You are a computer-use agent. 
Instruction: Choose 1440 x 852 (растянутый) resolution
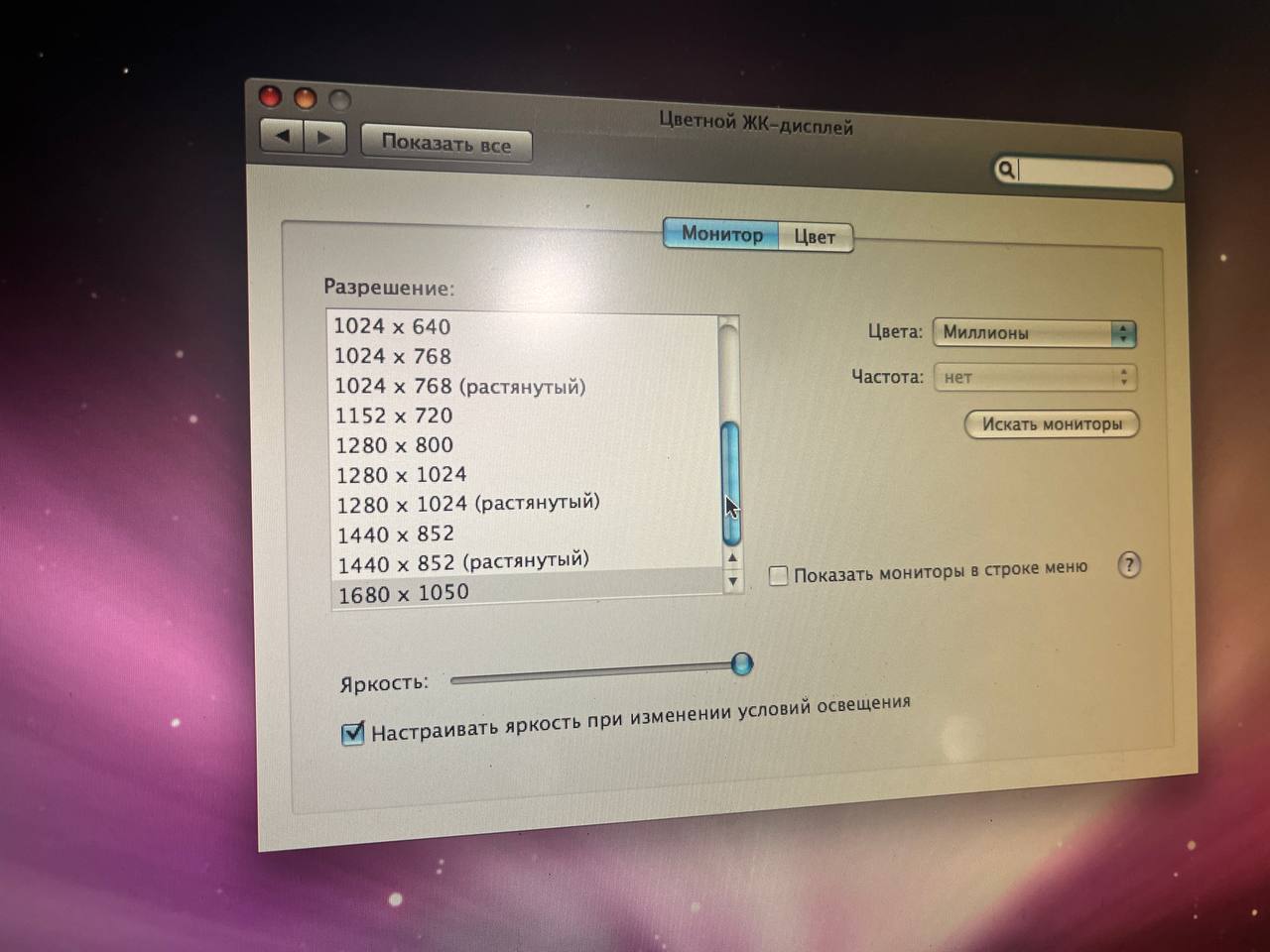pos(462,562)
